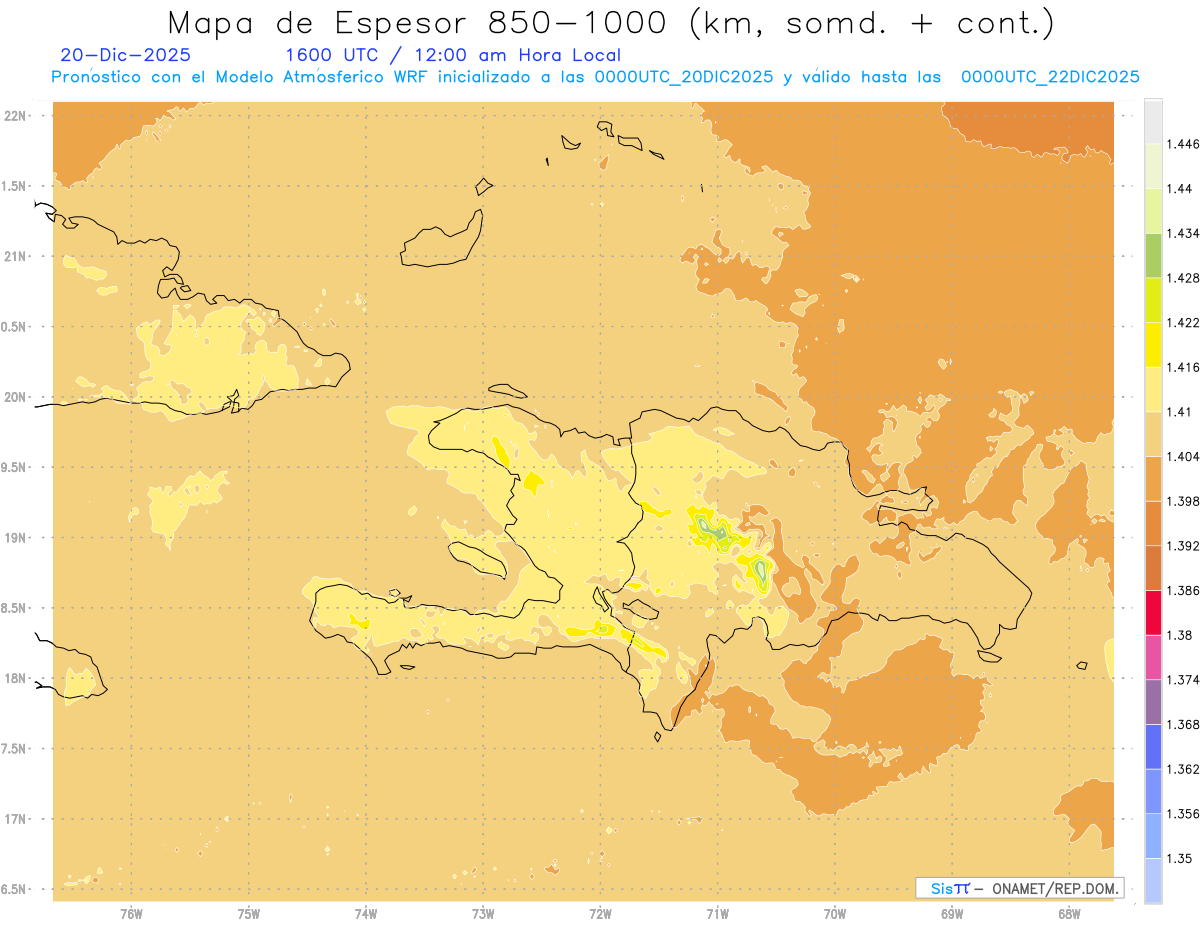Viewport: 1200px width, 927px height.
Task: Click the "1.422" color bar value
Action: pyautogui.click(x=1181, y=322)
